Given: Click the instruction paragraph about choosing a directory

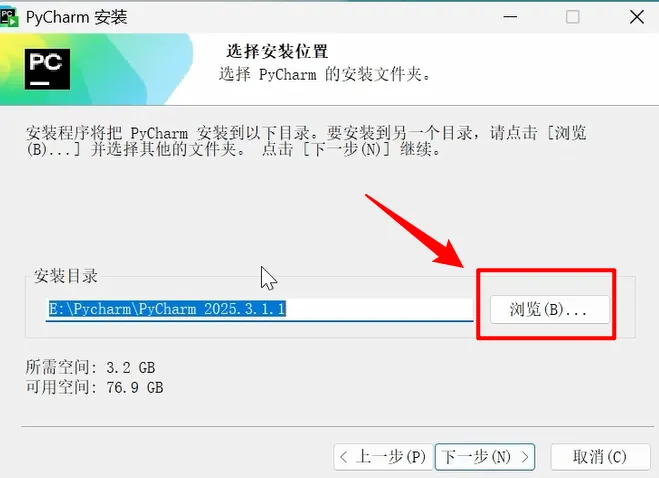Looking at the screenshot, I should click(306, 141).
